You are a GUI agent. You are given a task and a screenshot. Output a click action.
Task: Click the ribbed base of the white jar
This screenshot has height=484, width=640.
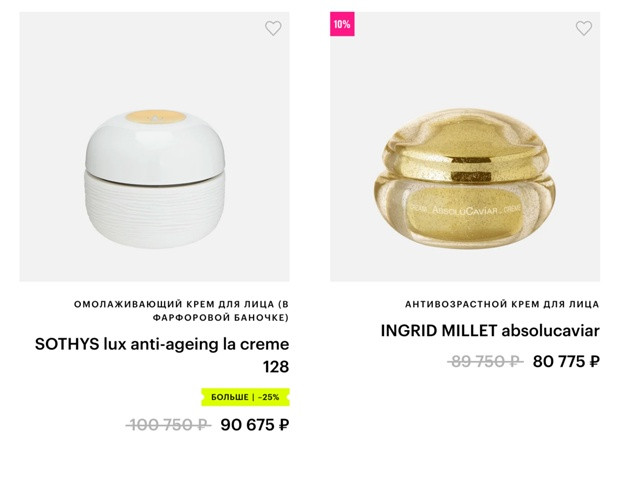(155, 212)
